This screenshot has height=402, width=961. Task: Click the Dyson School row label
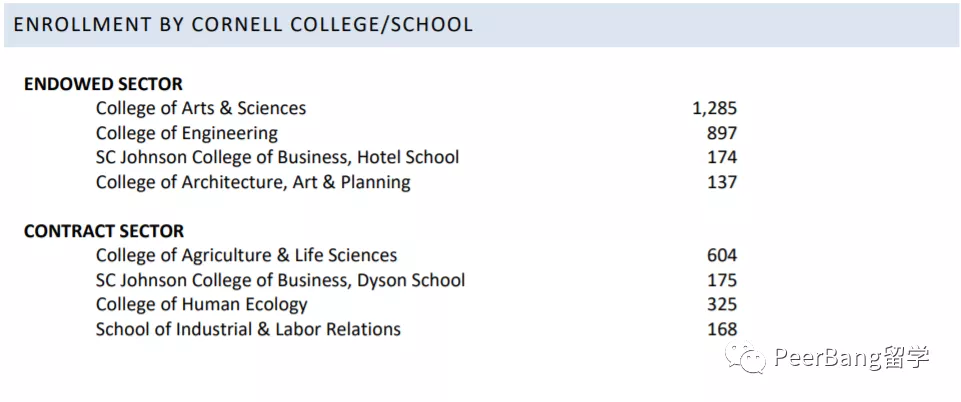(281, 280)
